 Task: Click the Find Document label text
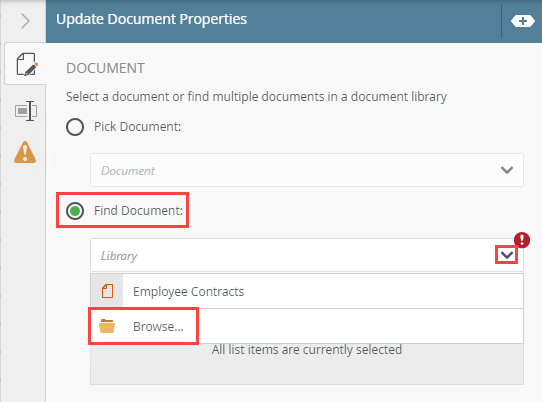pyautogui.click(x=138, y=211)
